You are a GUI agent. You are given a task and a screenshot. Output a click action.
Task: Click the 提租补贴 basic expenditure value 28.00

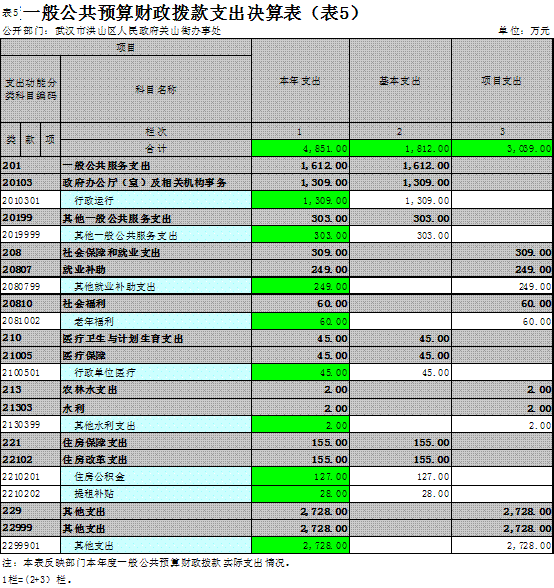coord(400,494)
